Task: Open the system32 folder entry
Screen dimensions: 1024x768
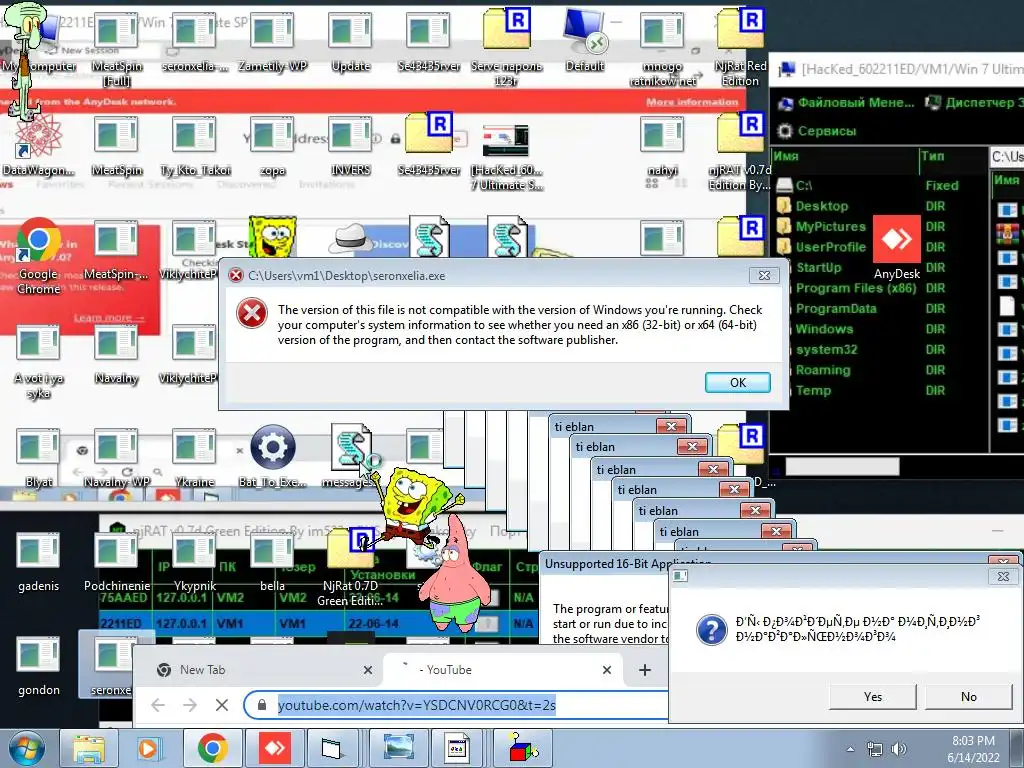Action: [826, 349]
